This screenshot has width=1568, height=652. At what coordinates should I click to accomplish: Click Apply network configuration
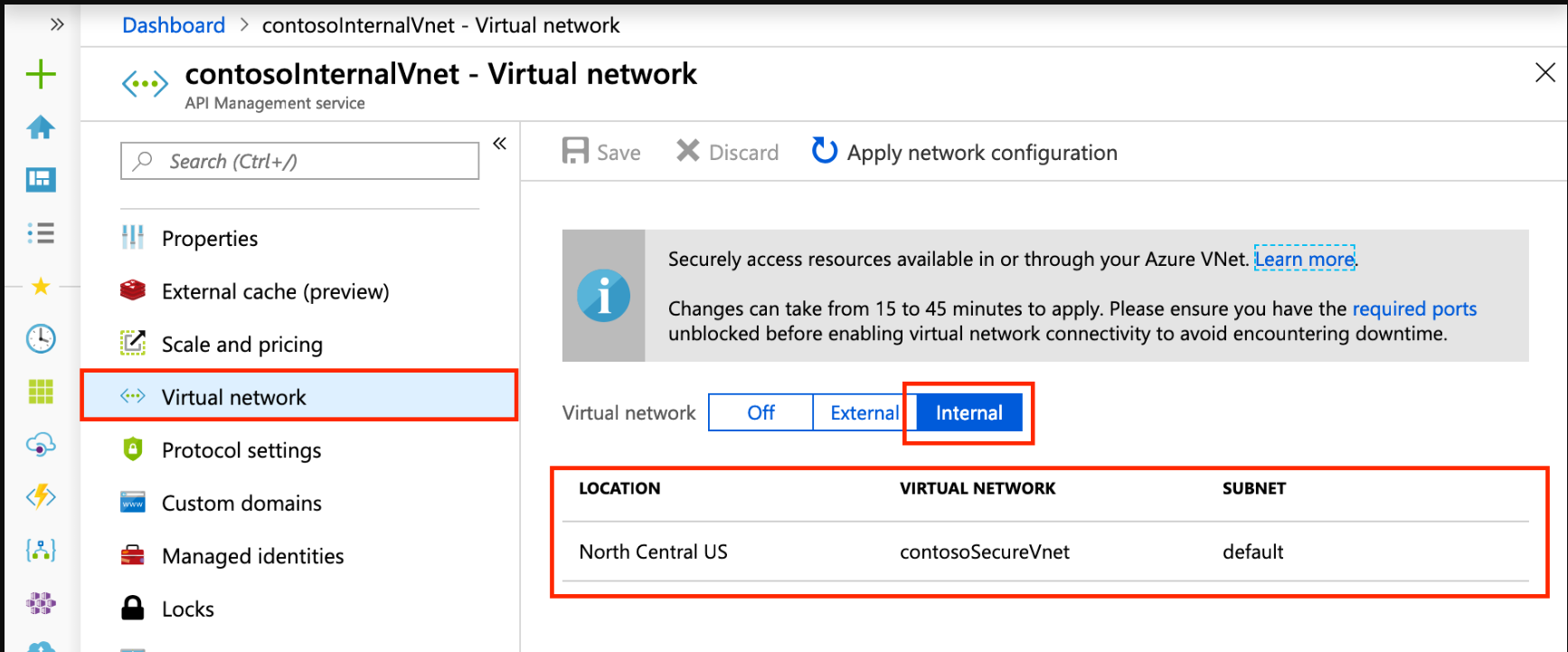click(964, 152)
